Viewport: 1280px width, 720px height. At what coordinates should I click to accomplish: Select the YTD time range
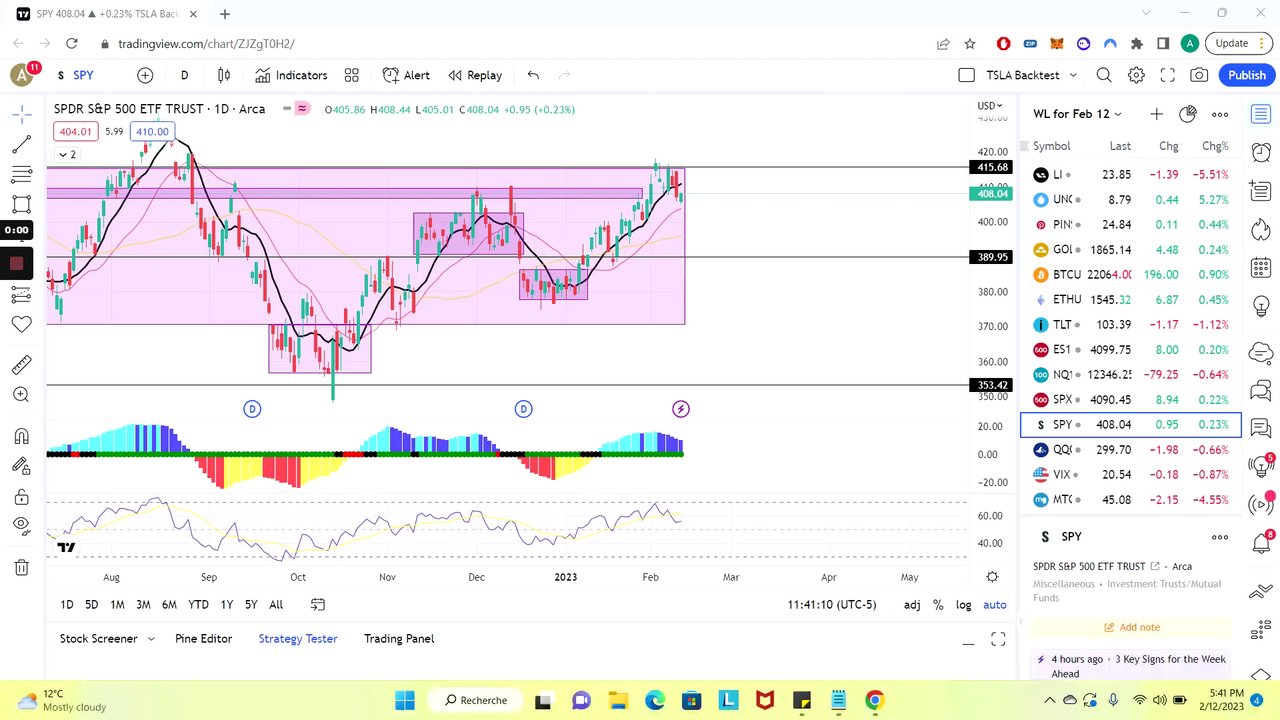(198, 604)
